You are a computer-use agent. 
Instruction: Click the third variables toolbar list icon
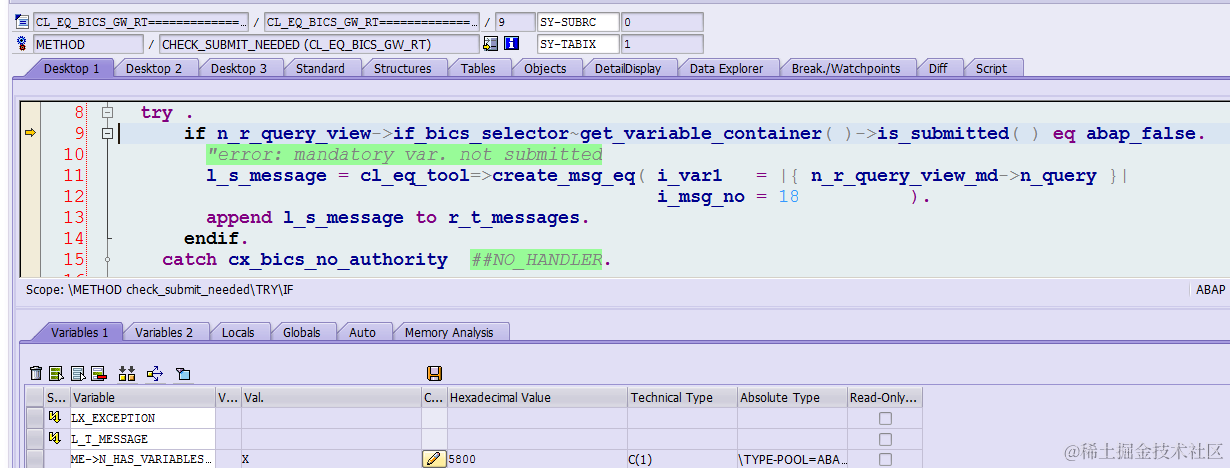[77, 373]
